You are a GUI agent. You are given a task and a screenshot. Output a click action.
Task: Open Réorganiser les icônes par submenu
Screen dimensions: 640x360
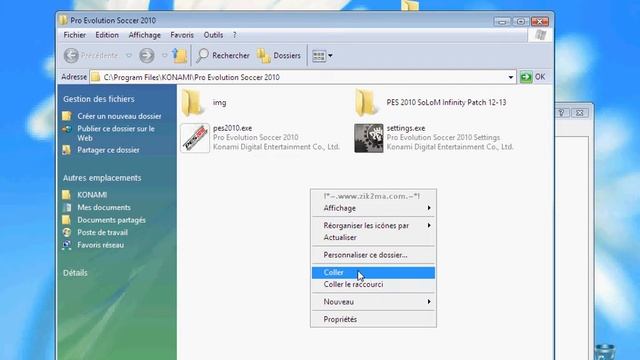point(373,226)
